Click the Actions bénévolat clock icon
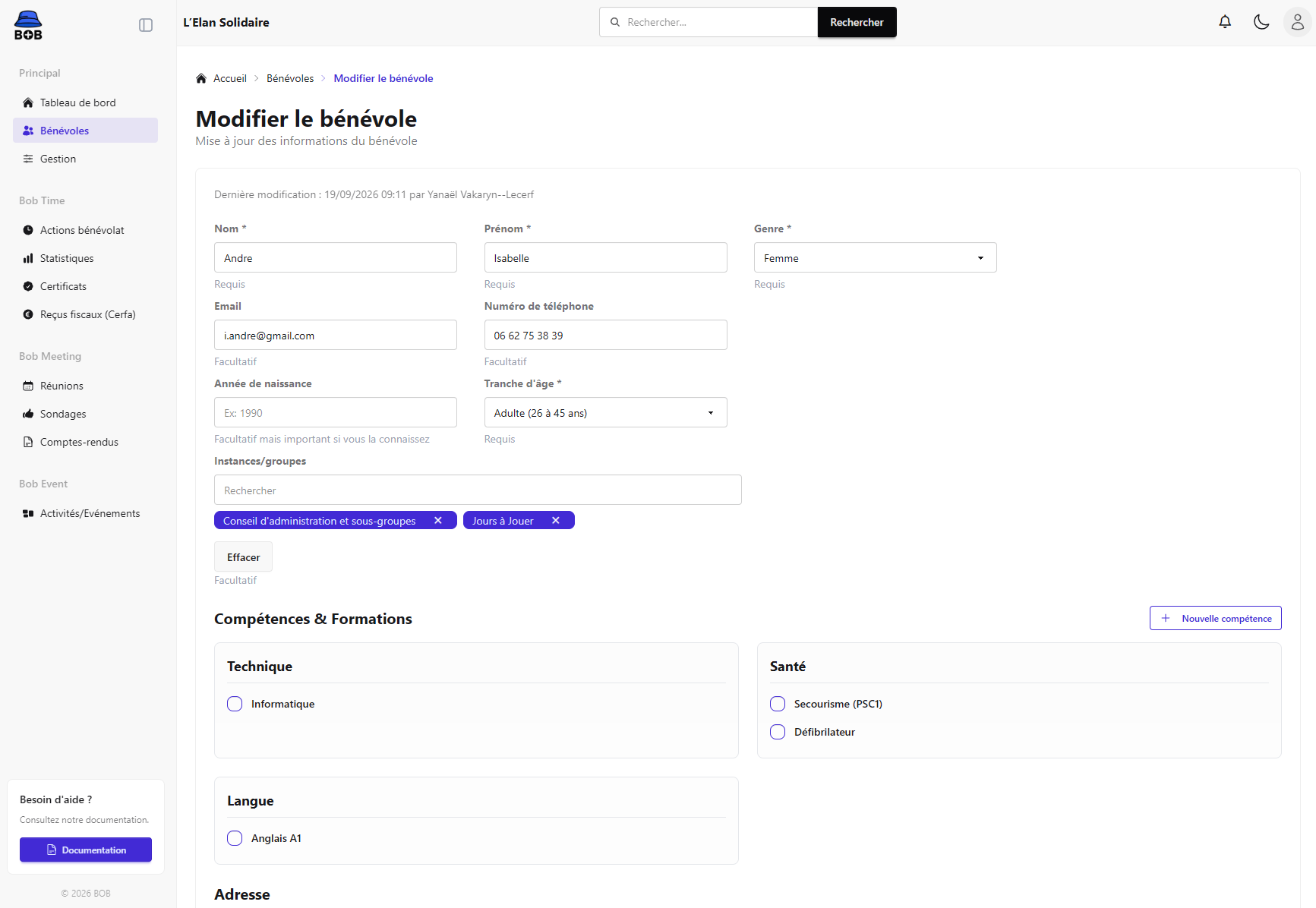Viewport: 1316px width, 908px height. (28, 230)
